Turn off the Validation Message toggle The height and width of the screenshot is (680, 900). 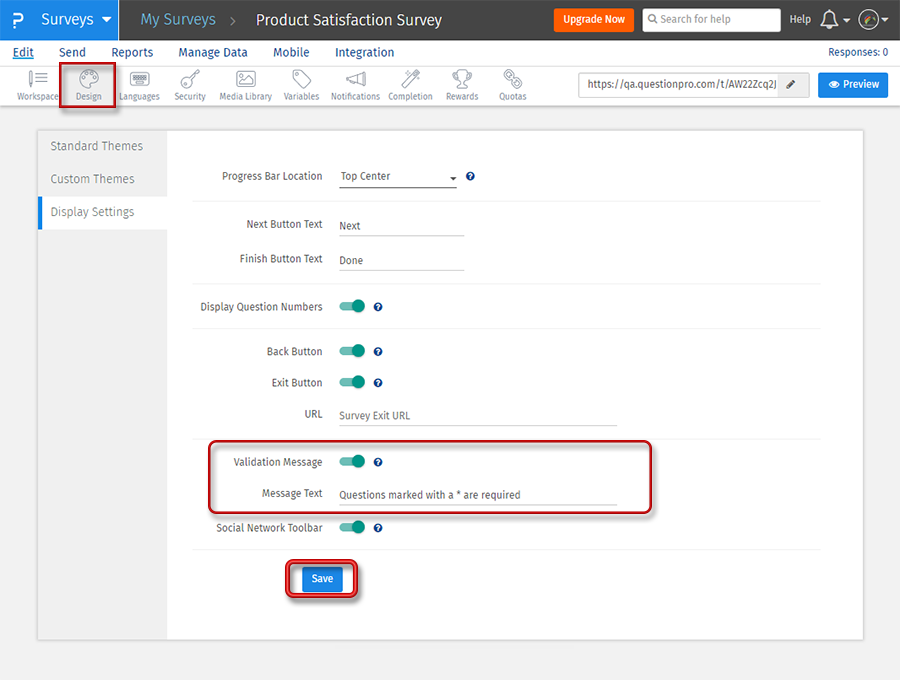352,462
